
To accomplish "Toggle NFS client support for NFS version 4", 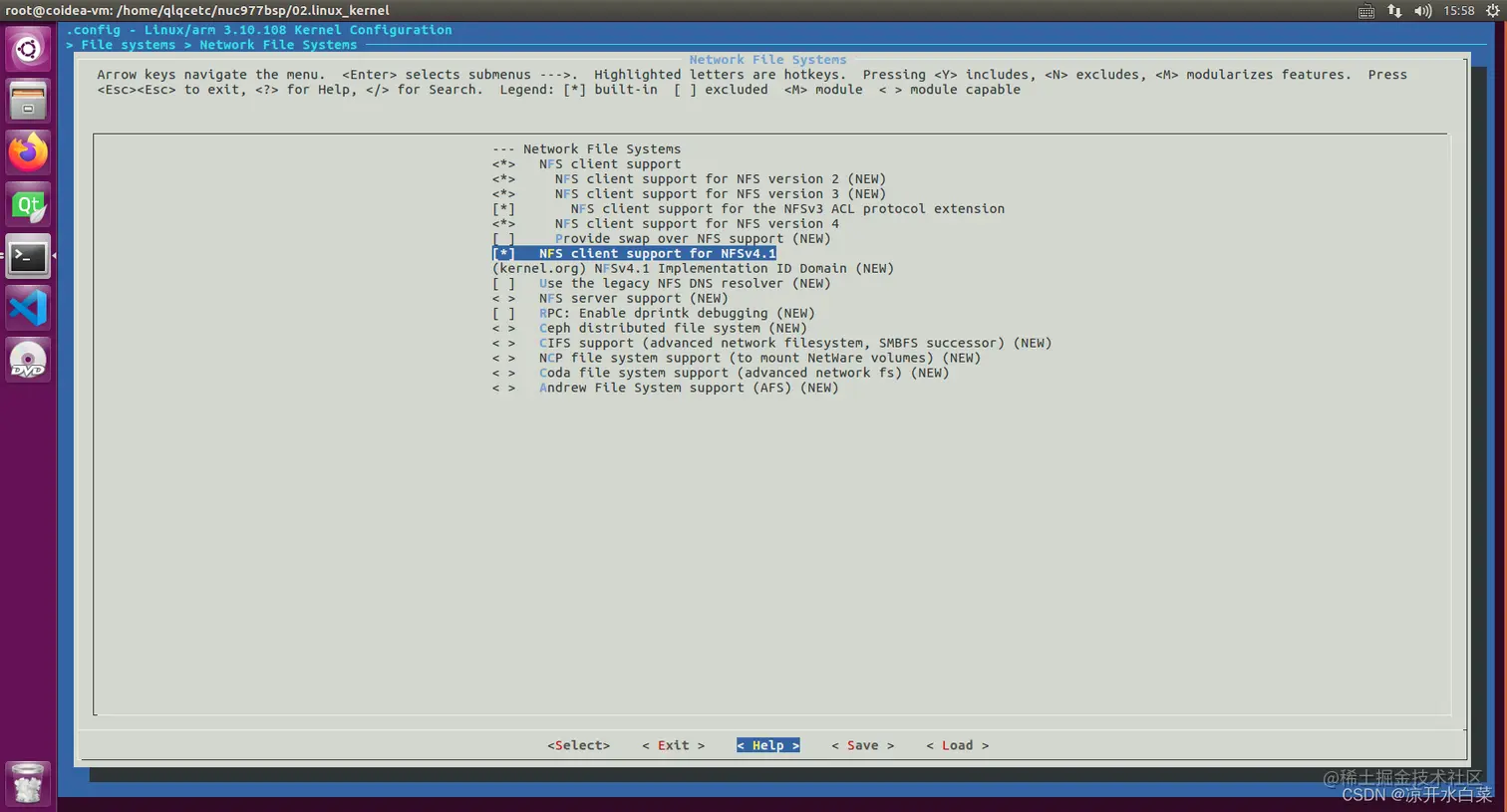I will (665, 224).
